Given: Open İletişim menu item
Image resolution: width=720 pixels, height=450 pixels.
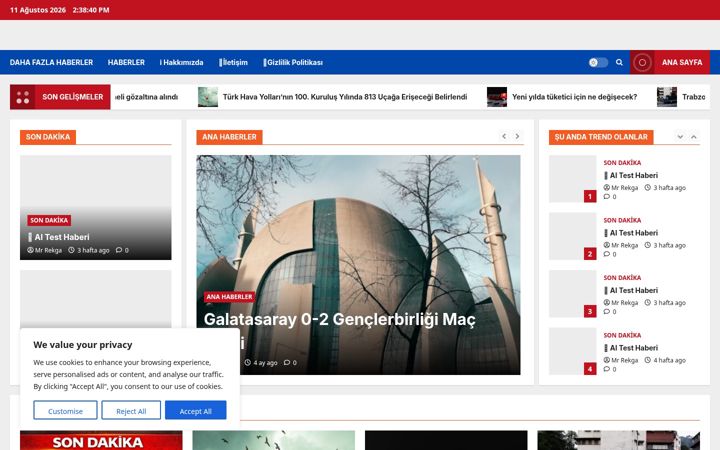Looking at the screenshot, I should coord(233,62).
